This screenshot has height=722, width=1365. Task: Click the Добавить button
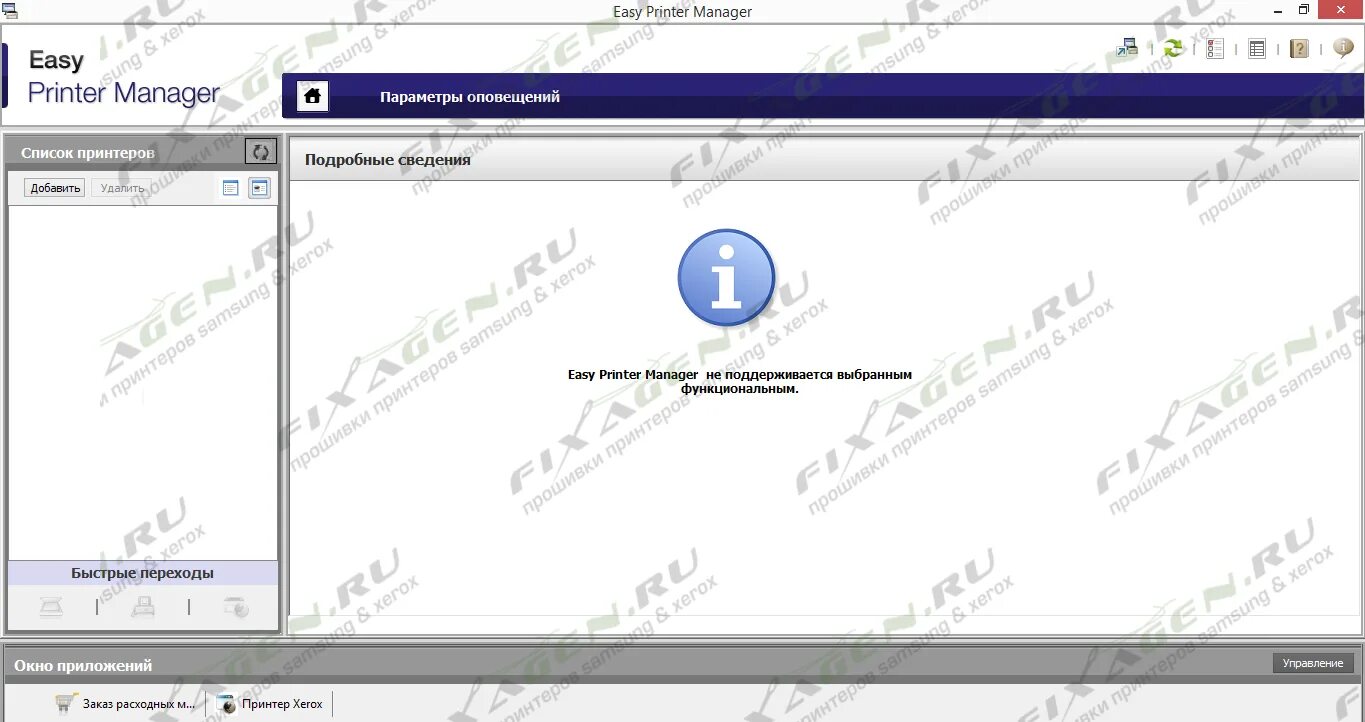pyautogui.click(x=55, y=188)
